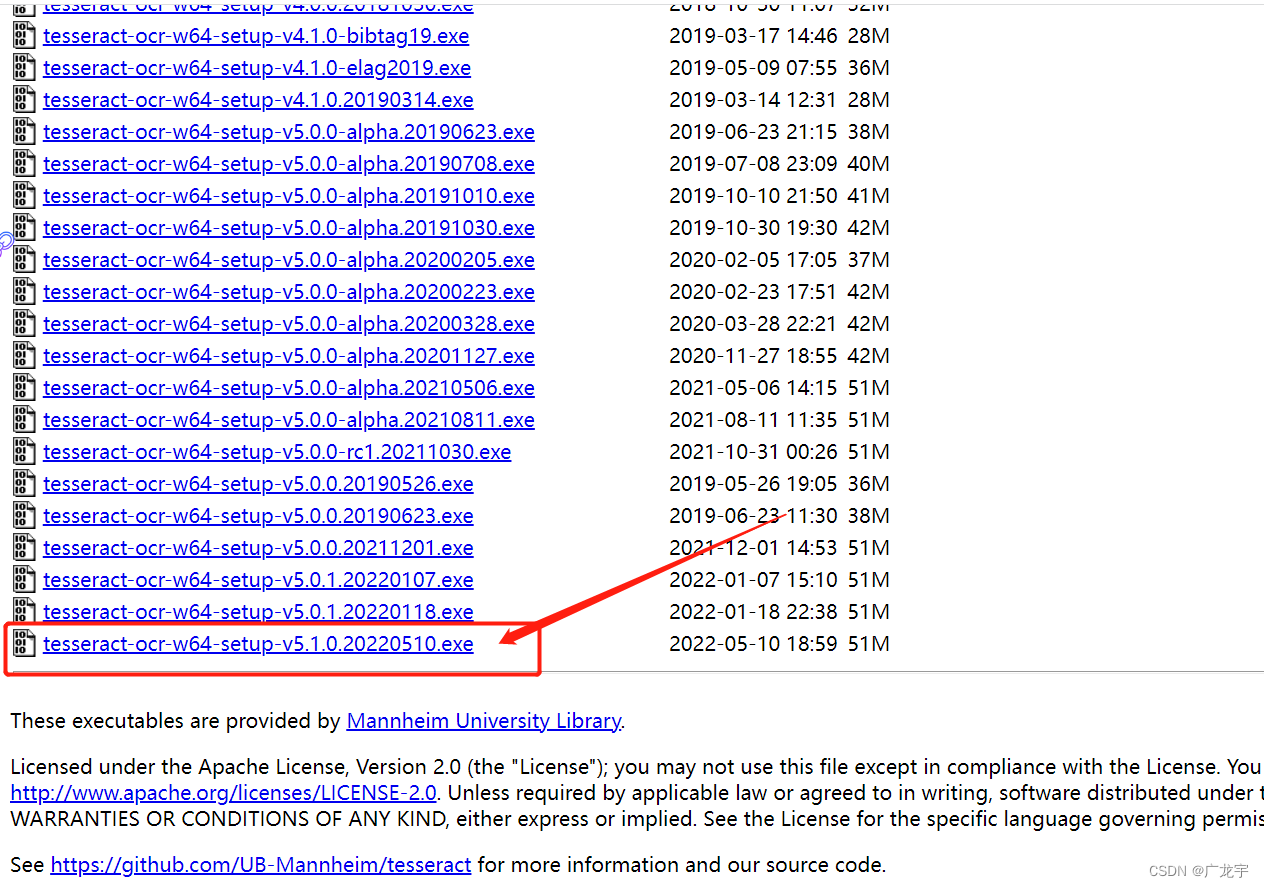
Task: Click the timestamp "2022-01-18 22:38"
Action: point(753,612)
